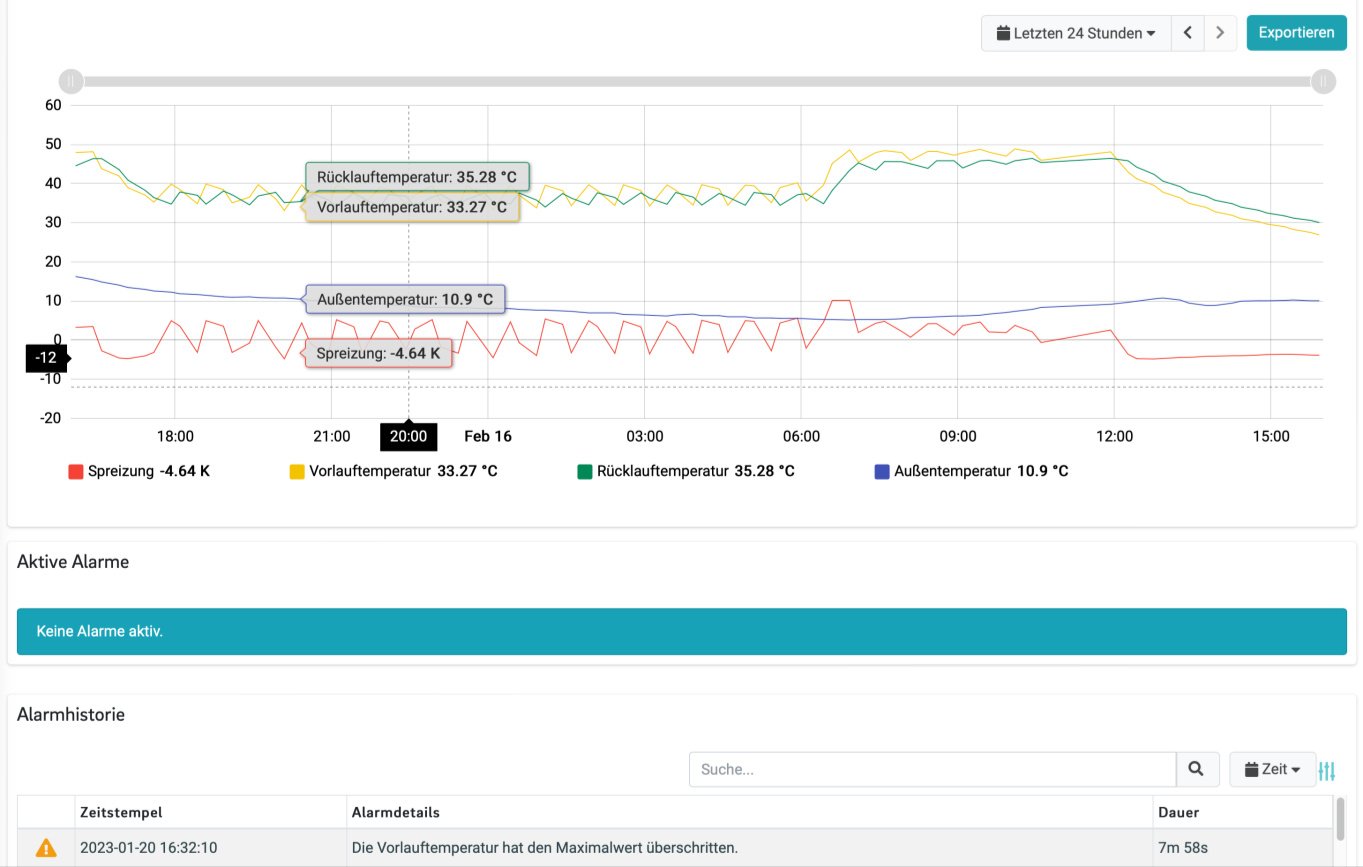Toggle the Spreizung series in legend

tap(139, 471)
